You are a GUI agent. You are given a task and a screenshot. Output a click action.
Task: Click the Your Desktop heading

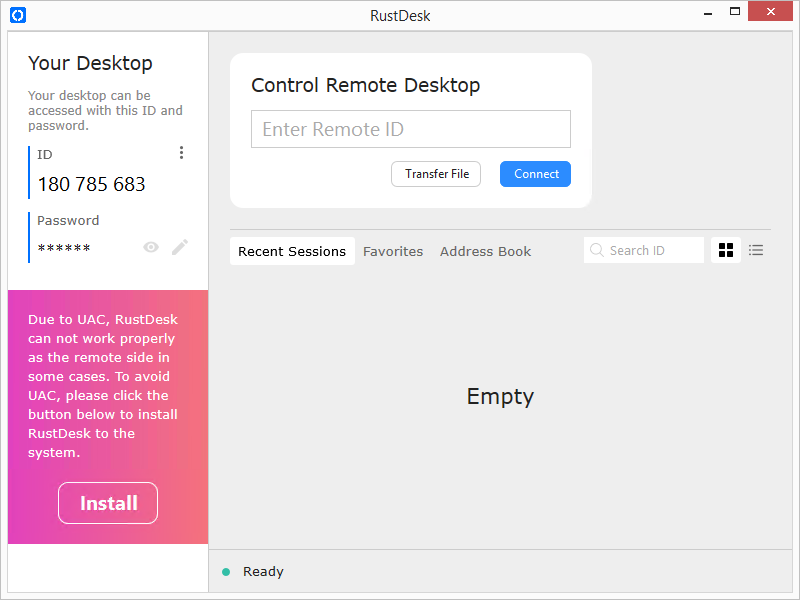click(90, 63)
